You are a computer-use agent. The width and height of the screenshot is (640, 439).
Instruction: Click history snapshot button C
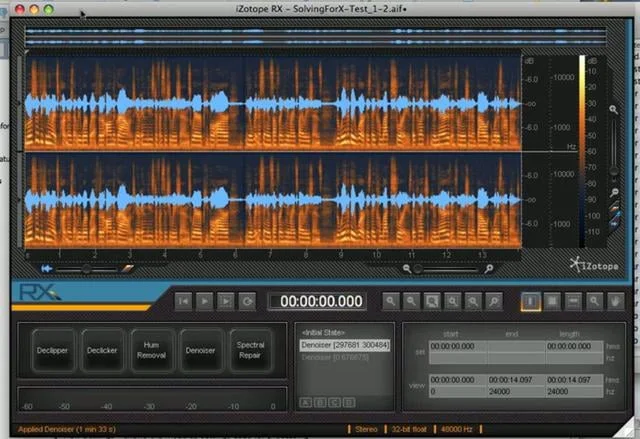[x=334, y=403]
